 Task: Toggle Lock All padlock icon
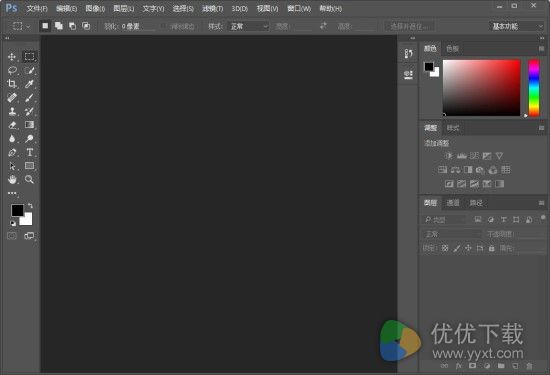point(491,248)
